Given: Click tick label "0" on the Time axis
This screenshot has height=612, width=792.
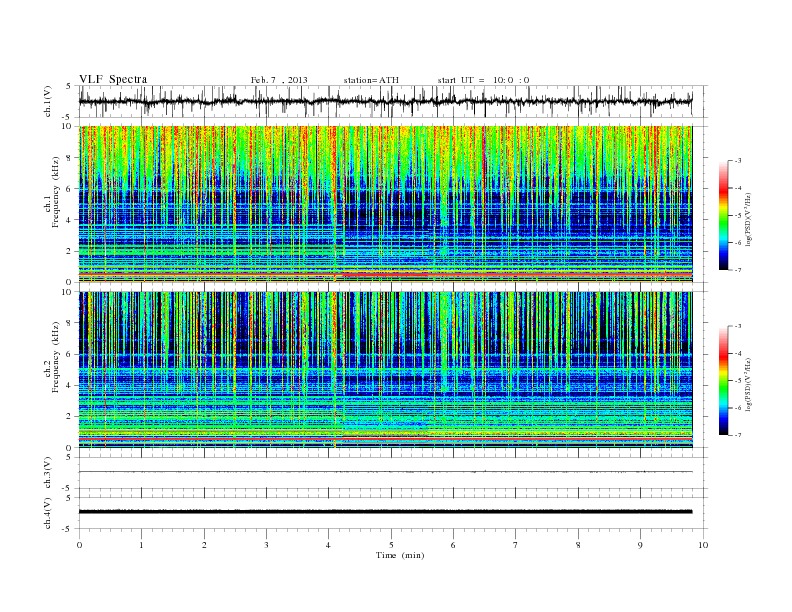Looking at the screenshot, I should (x=79, y=545).
